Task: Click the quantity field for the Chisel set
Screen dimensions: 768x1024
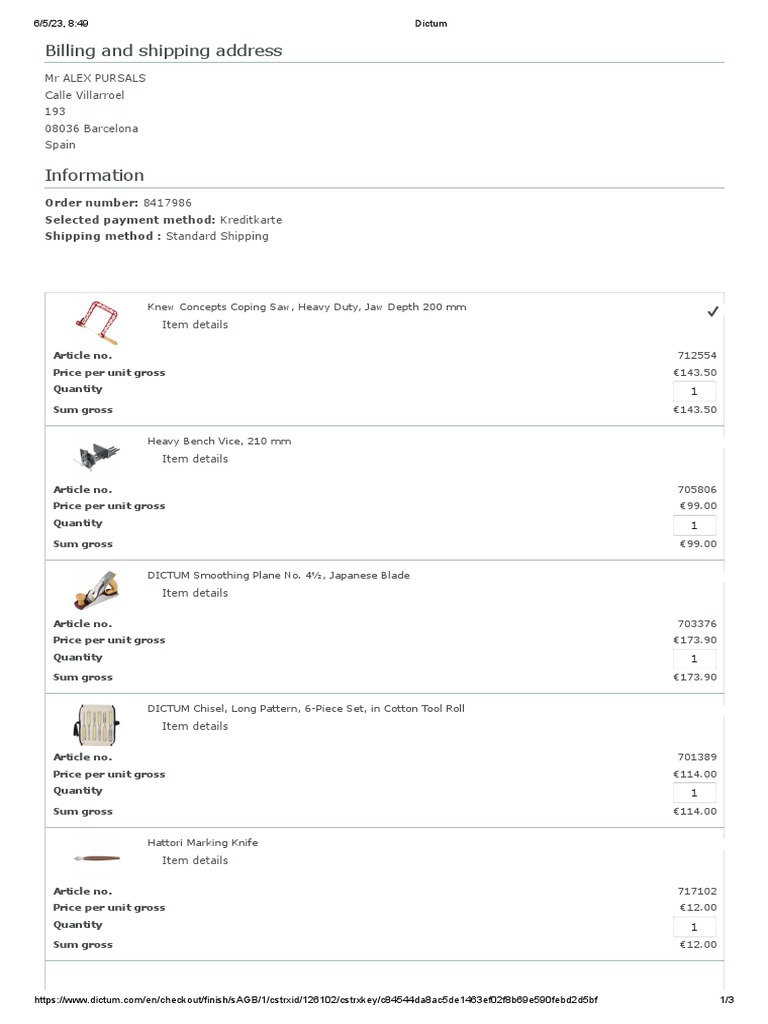Action: tap(694, 793)
